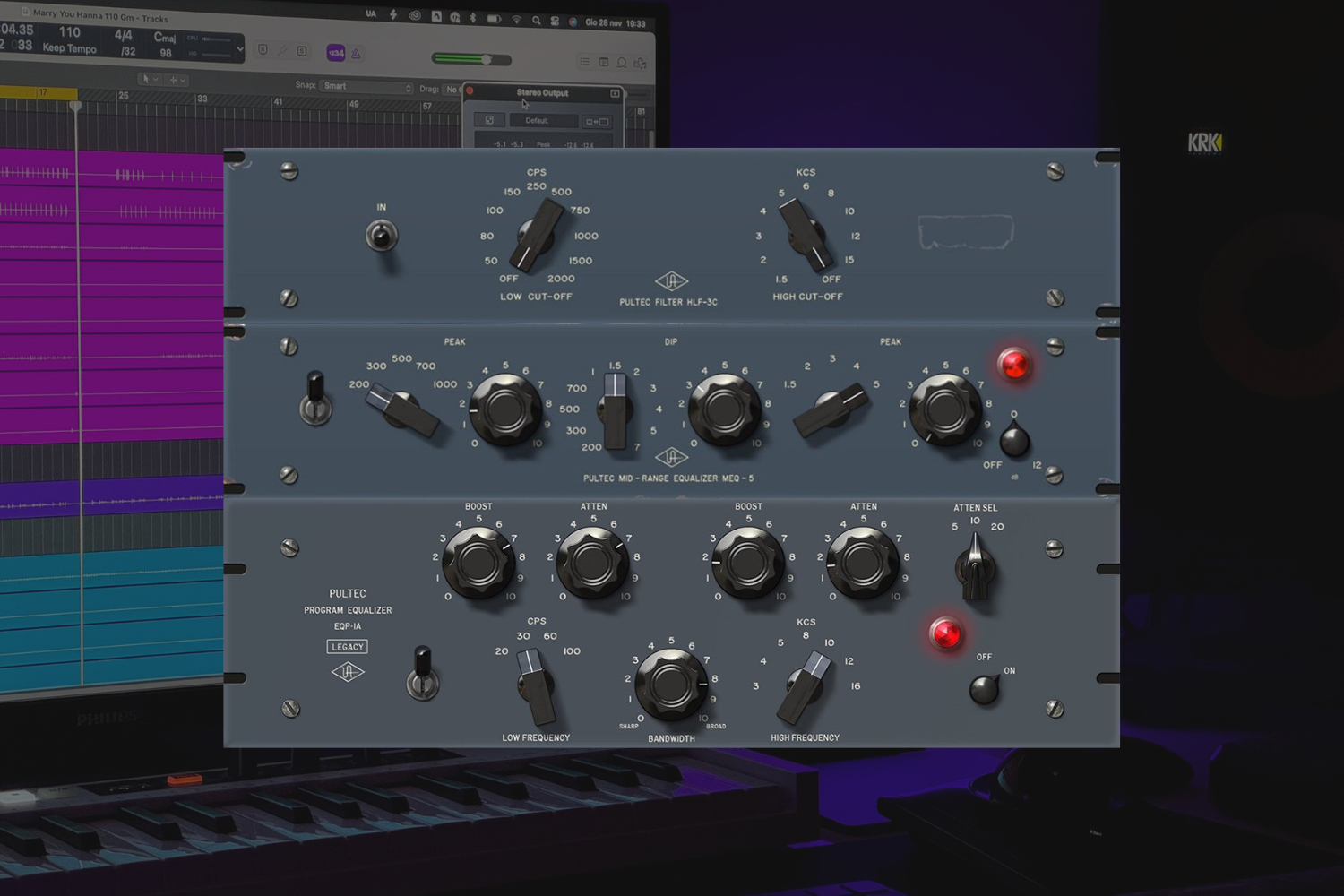Open the pointer tool dropdown above the ruler
The height and width of the screenshot is (896, 1344).
pyautogui.click(x=152, y=80)
